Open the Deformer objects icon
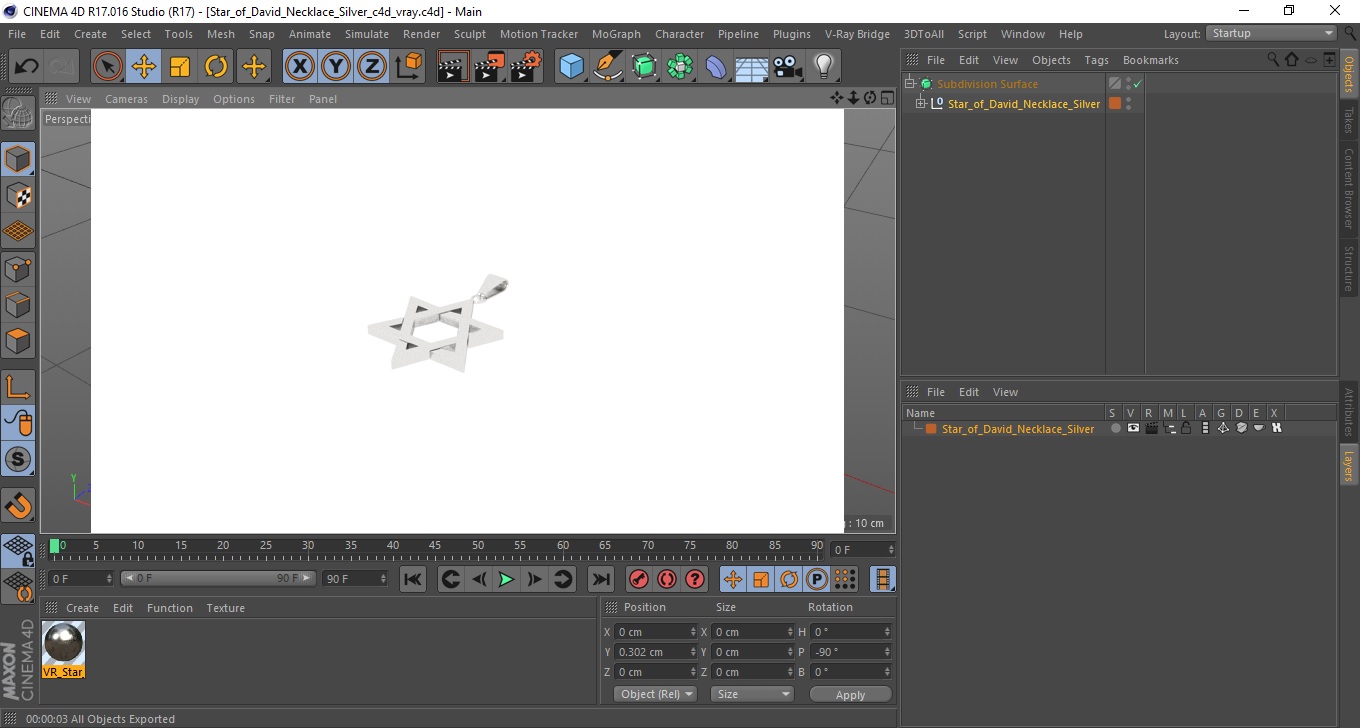Viewport: 1360px width, 728px height. (716, 67)
